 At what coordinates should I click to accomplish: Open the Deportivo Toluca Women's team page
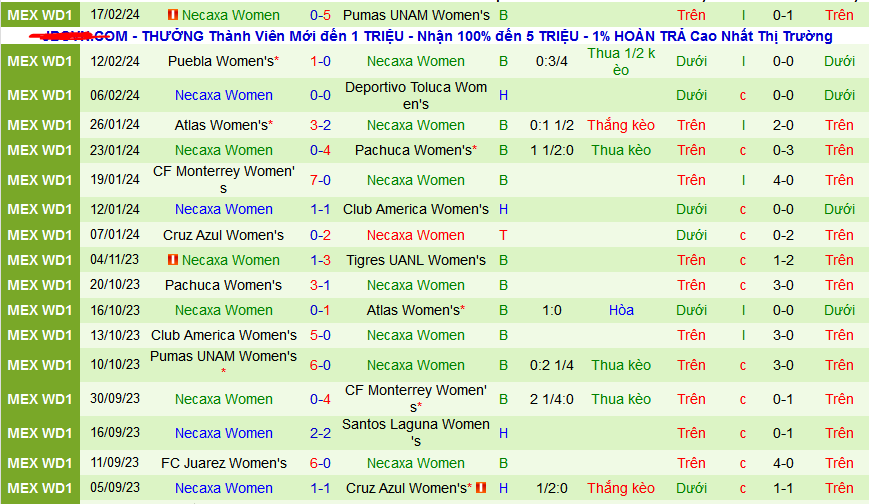pos(416,95)
